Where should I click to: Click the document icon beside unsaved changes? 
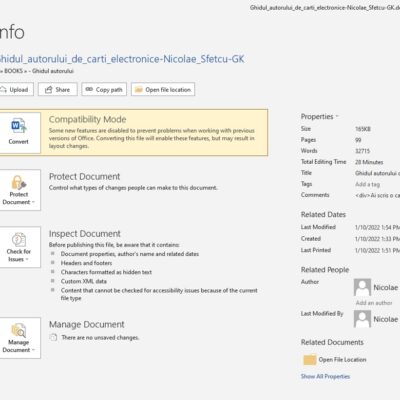[53, 337]
